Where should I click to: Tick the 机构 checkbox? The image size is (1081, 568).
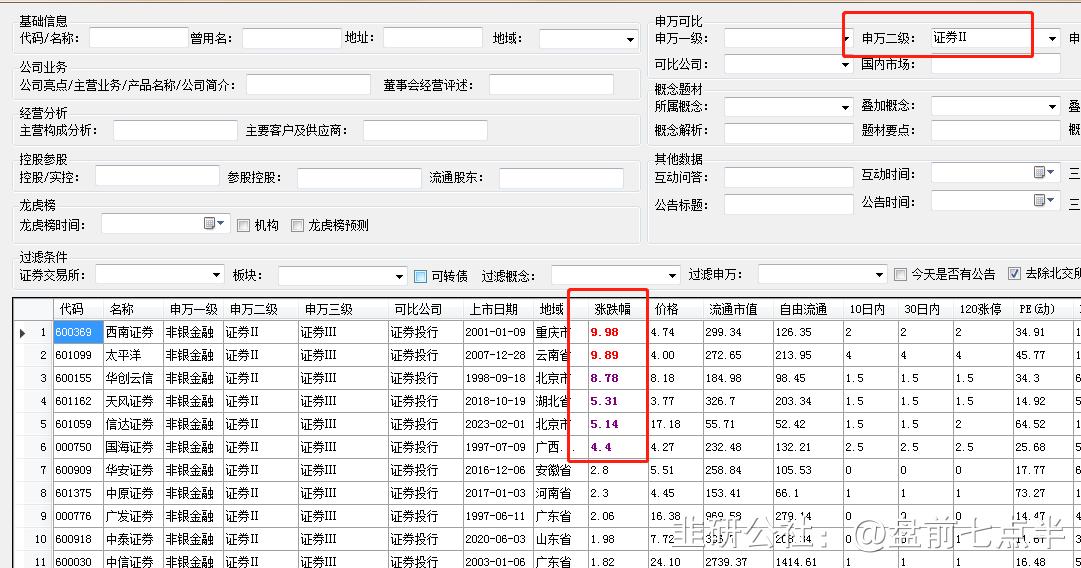243,225
